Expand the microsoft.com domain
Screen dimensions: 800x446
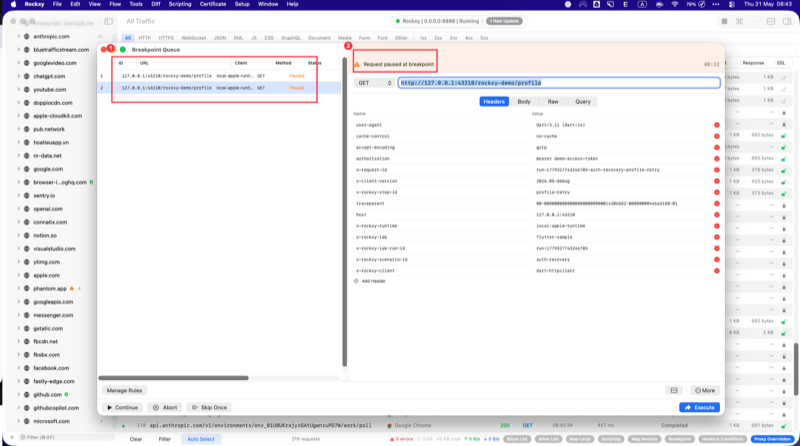point(19,421)
